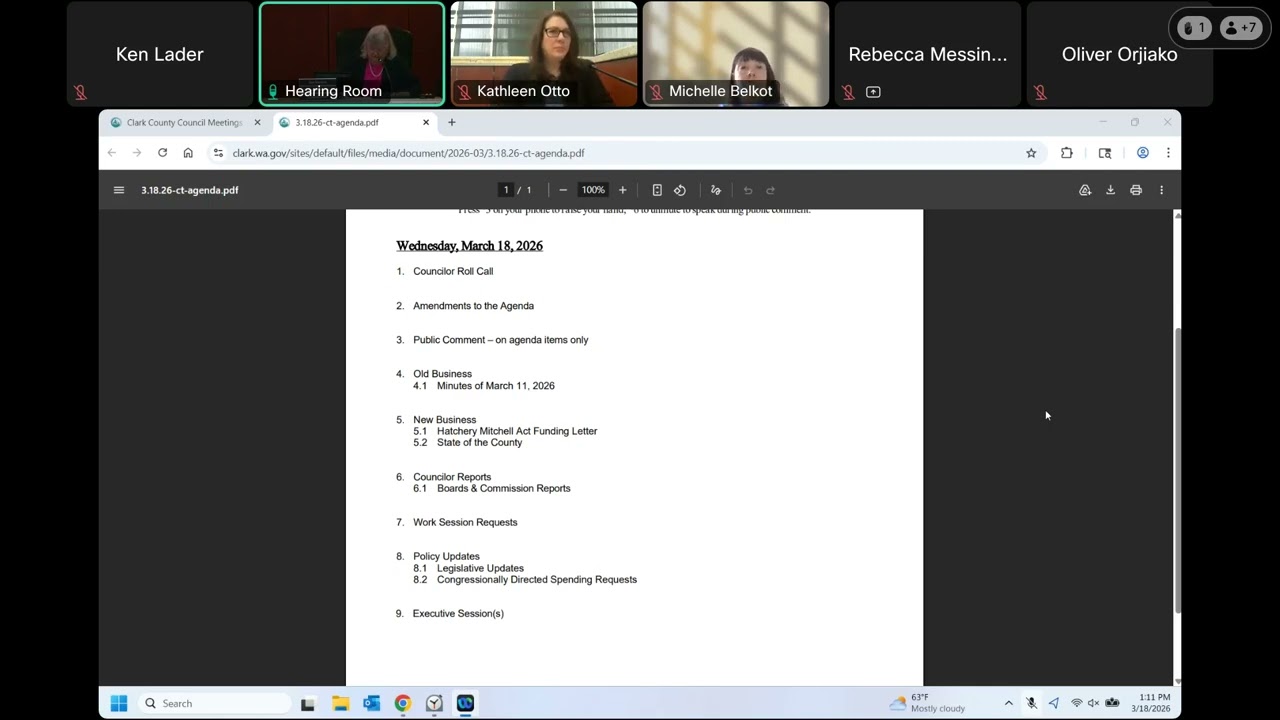Open the browser extensions menu

pos(1067,153)
